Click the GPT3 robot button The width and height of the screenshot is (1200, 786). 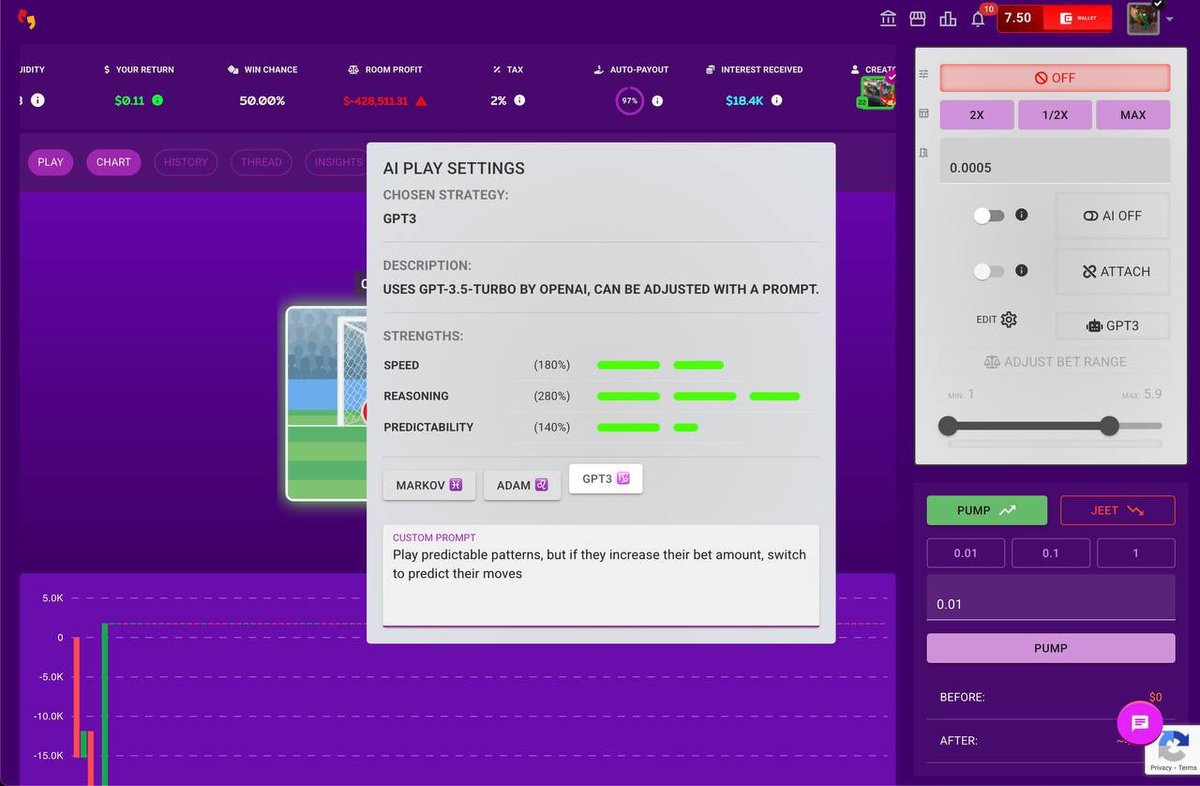tap(1112, 325)
